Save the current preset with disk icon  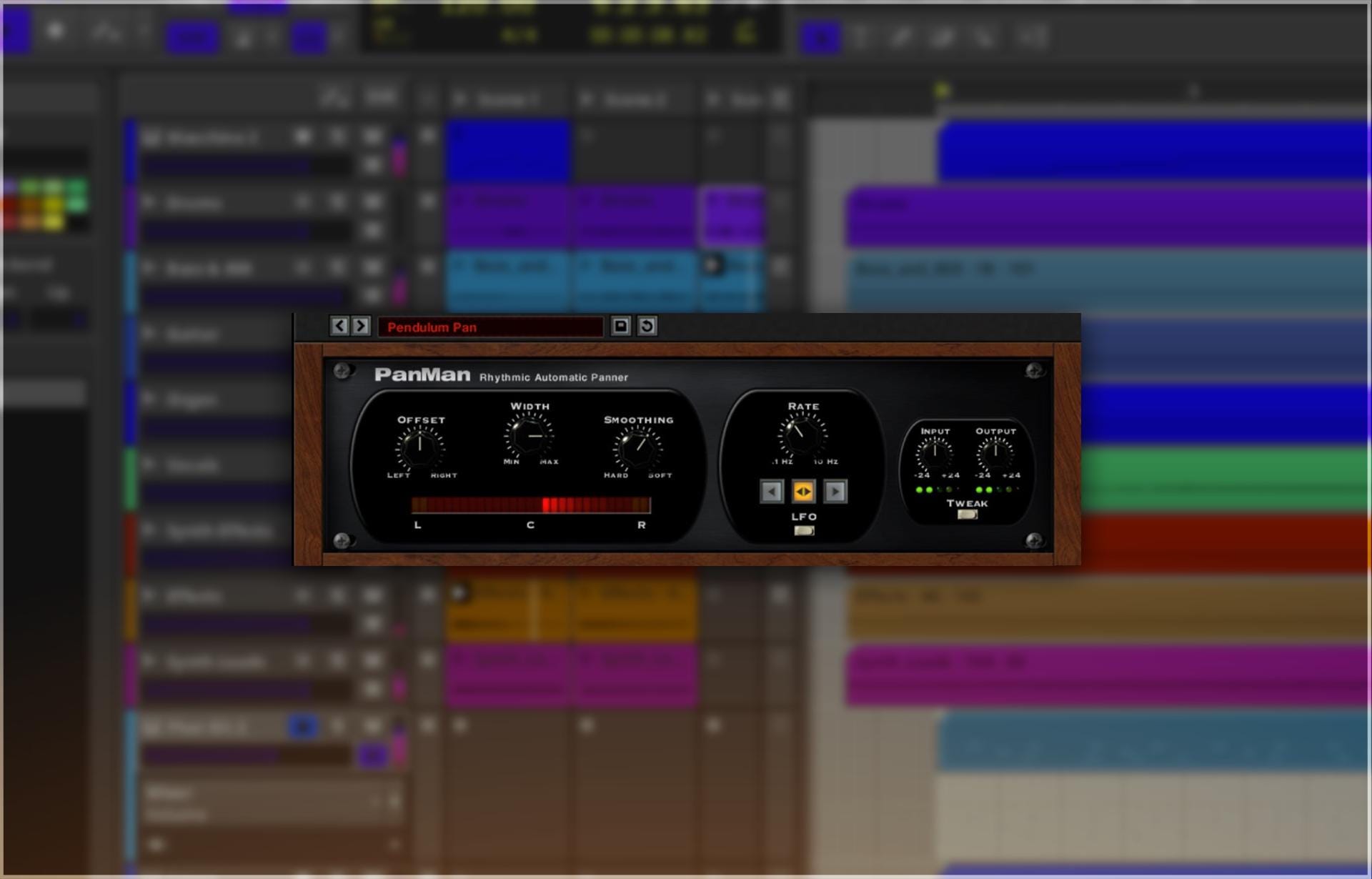coord(620,327)
